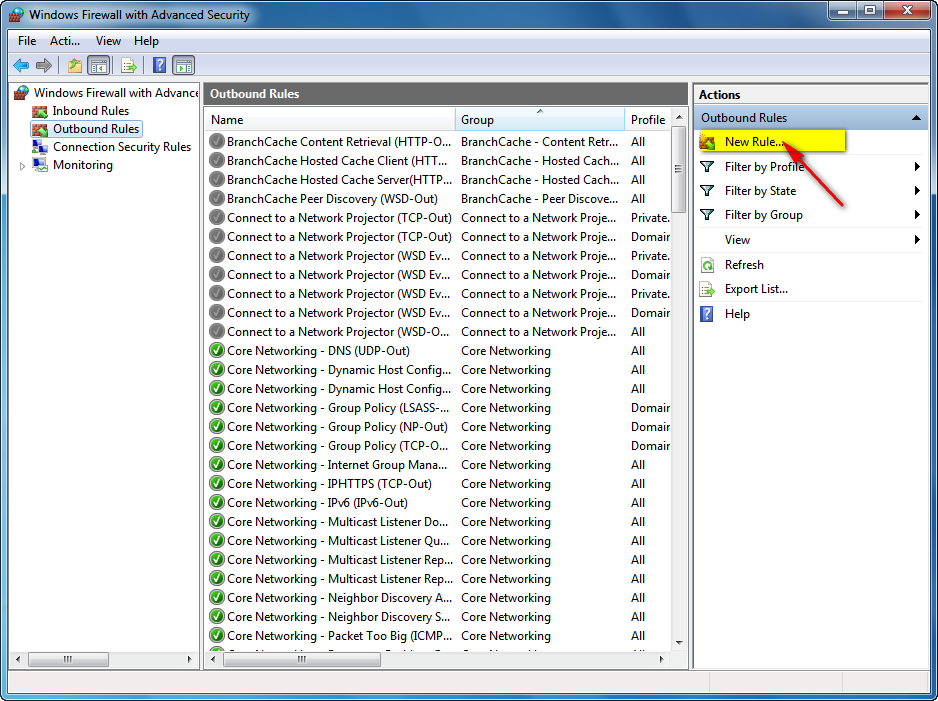Click rules list scroll down arrow

point(678,643)
